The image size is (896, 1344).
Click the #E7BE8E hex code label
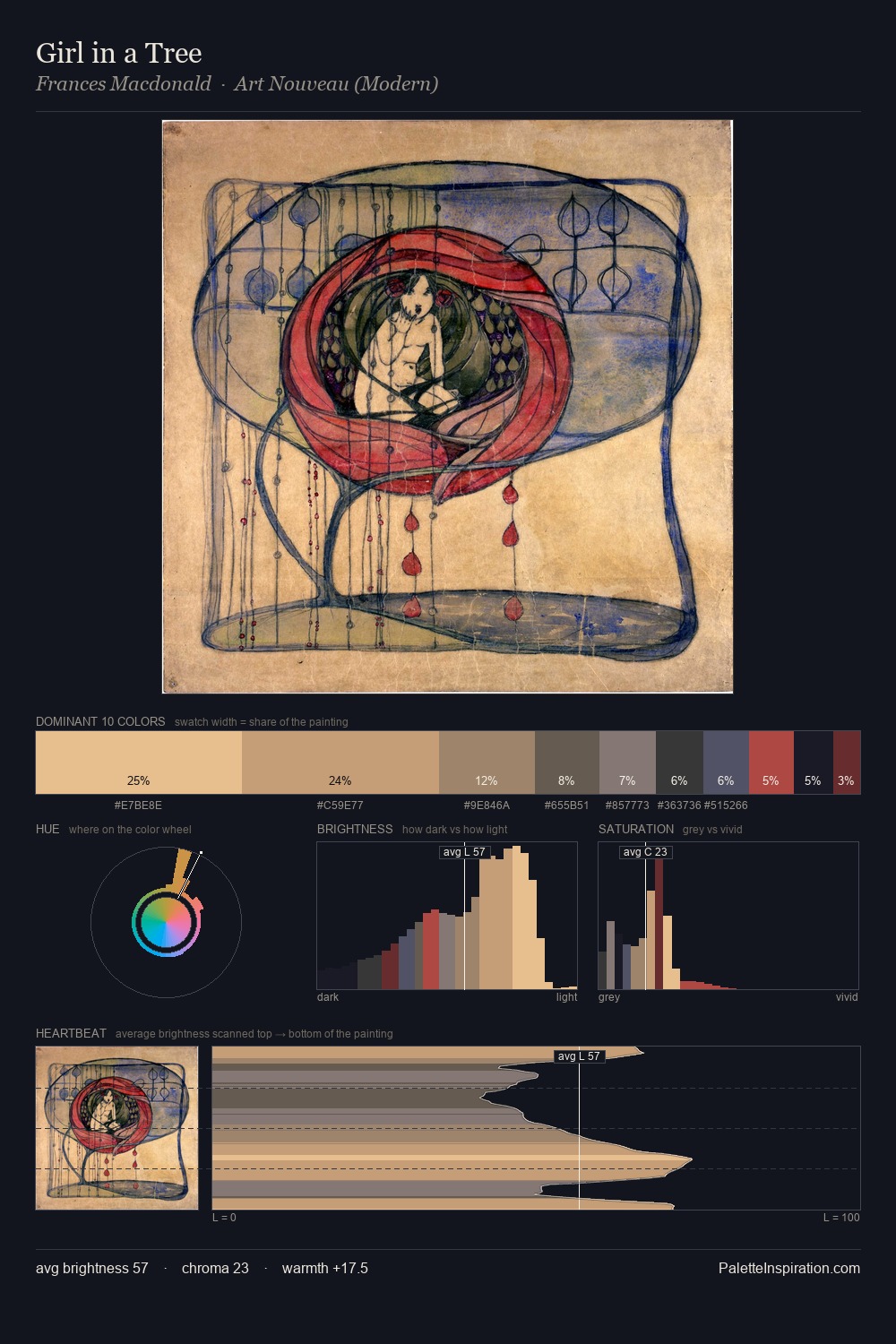(x=138, y=806)
